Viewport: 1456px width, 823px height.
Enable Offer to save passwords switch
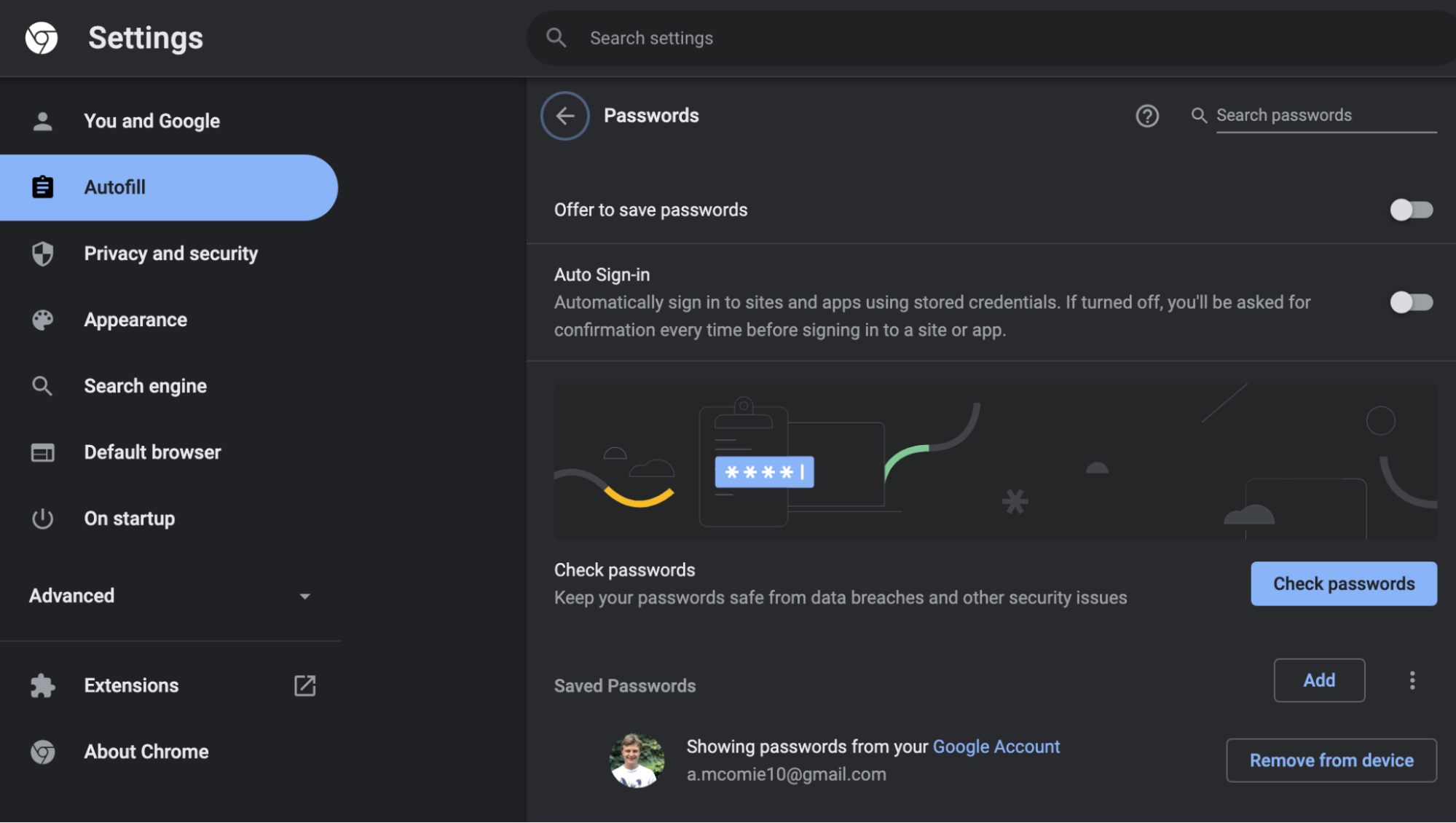click(x=1411, y=210)
